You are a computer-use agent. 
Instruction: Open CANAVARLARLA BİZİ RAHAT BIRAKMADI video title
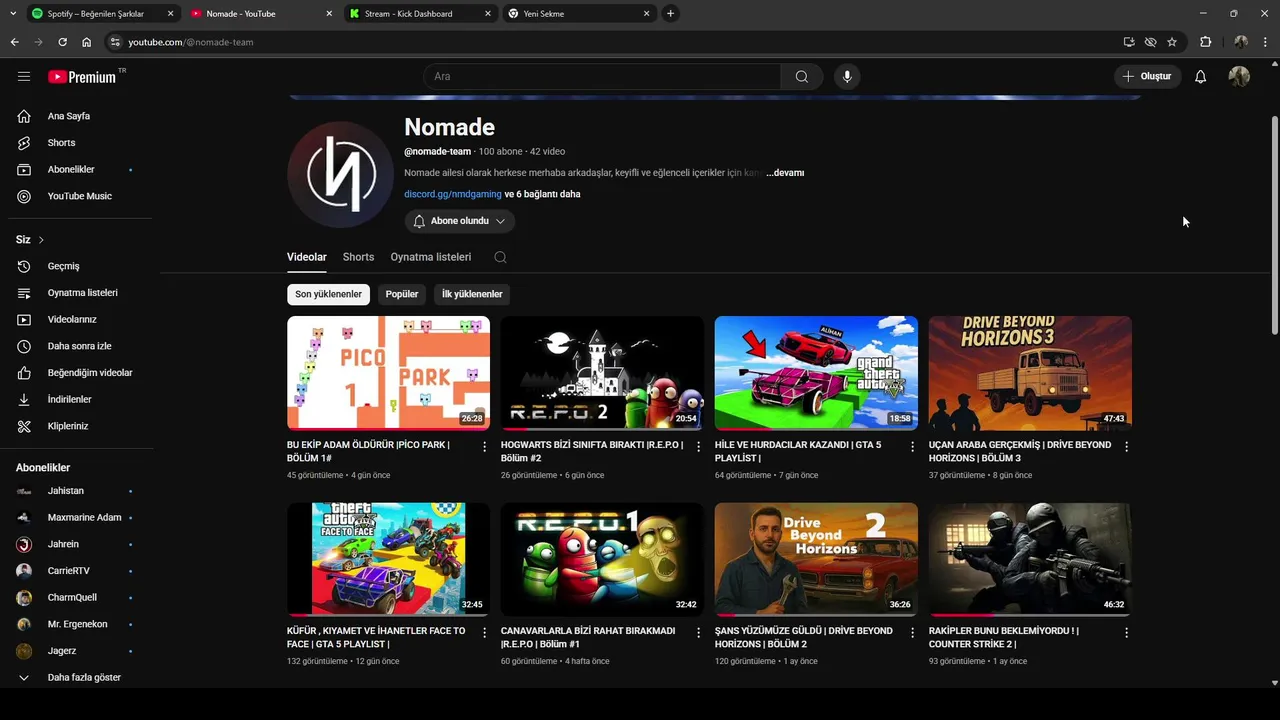[588, 638]
